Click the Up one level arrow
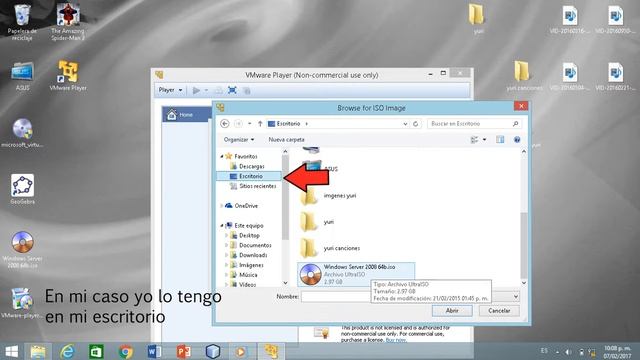640x360 pixels. pos(260,124)
